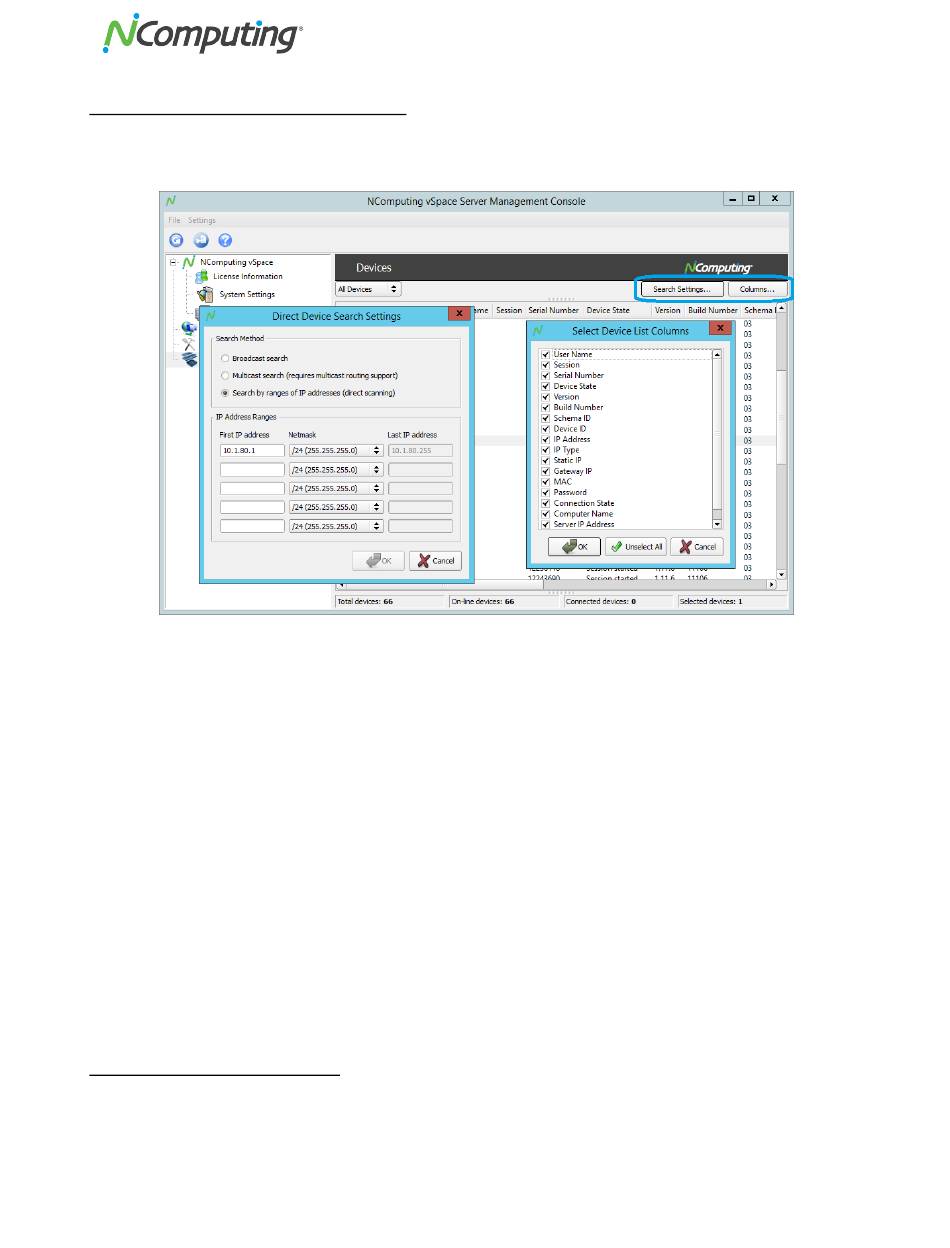Uncheck the Device State column checkbox

(545, 386)
